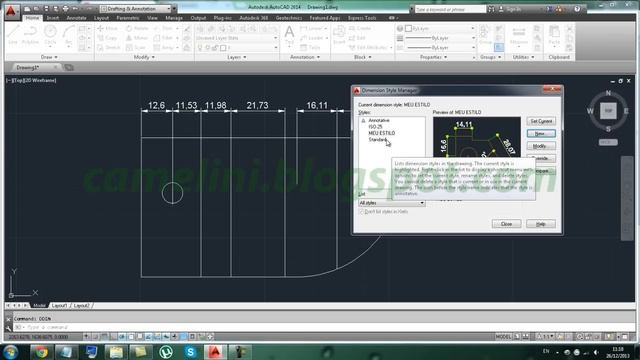This screenshot has height=360, width=640.
Task: Choose the Rotate tool
Action: pos(137,29)
